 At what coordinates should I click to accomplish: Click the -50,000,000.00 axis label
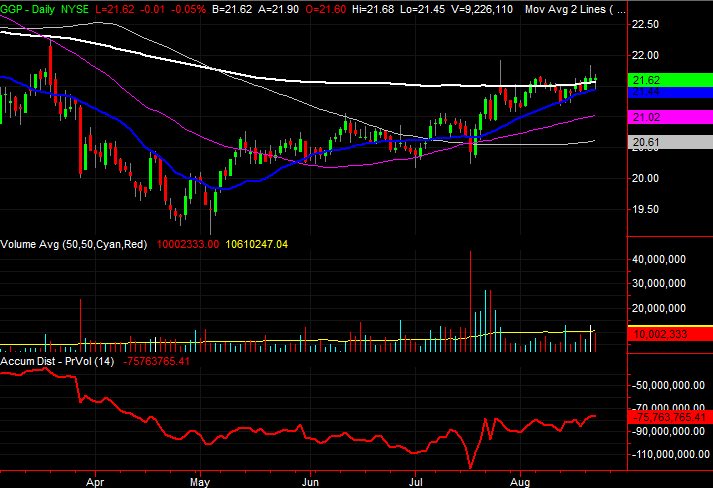click(x=668, y=385)
